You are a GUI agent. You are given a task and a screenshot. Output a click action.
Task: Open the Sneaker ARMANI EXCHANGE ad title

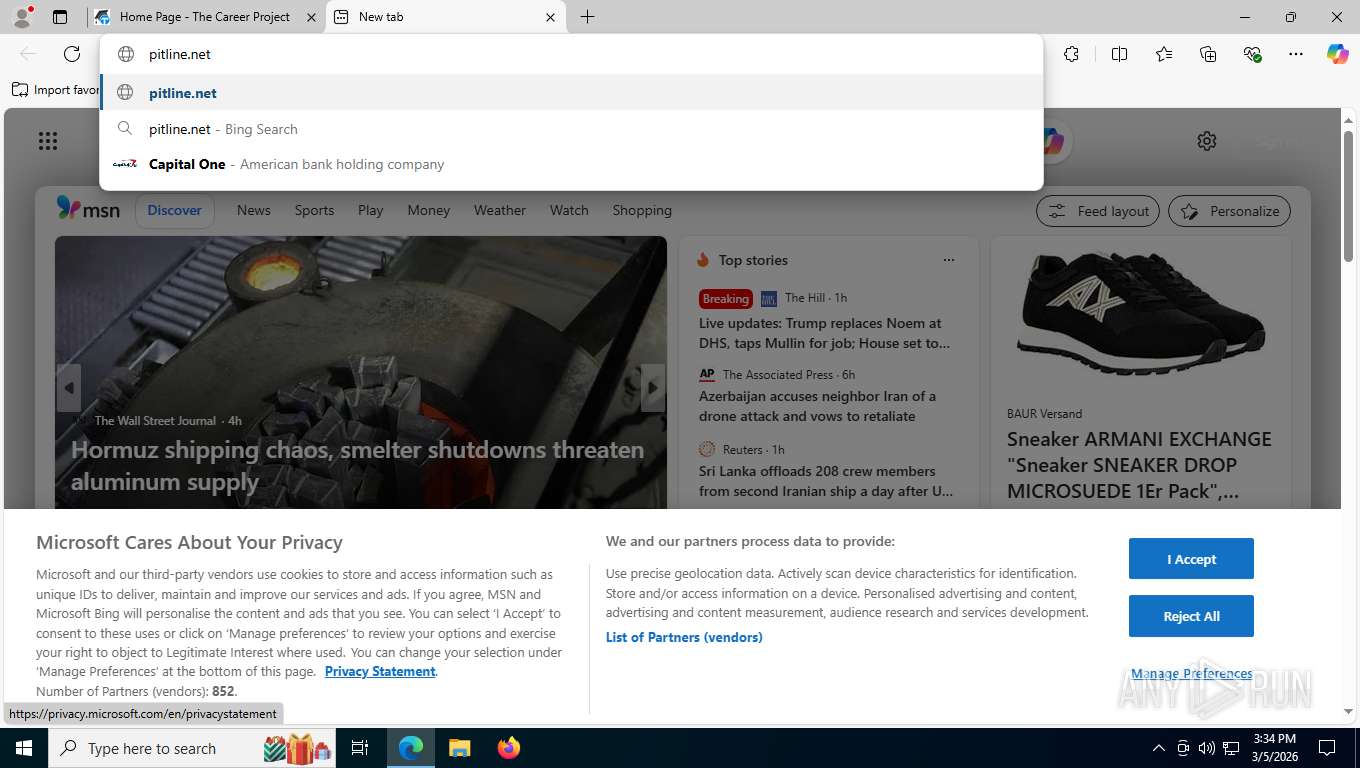[1139, 465]
